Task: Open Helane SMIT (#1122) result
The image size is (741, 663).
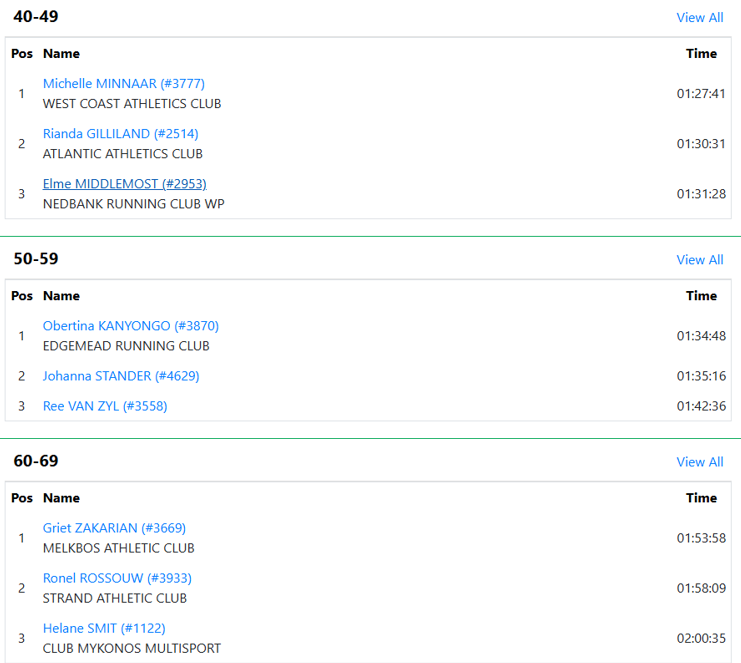Action: [x=104, y=628]
